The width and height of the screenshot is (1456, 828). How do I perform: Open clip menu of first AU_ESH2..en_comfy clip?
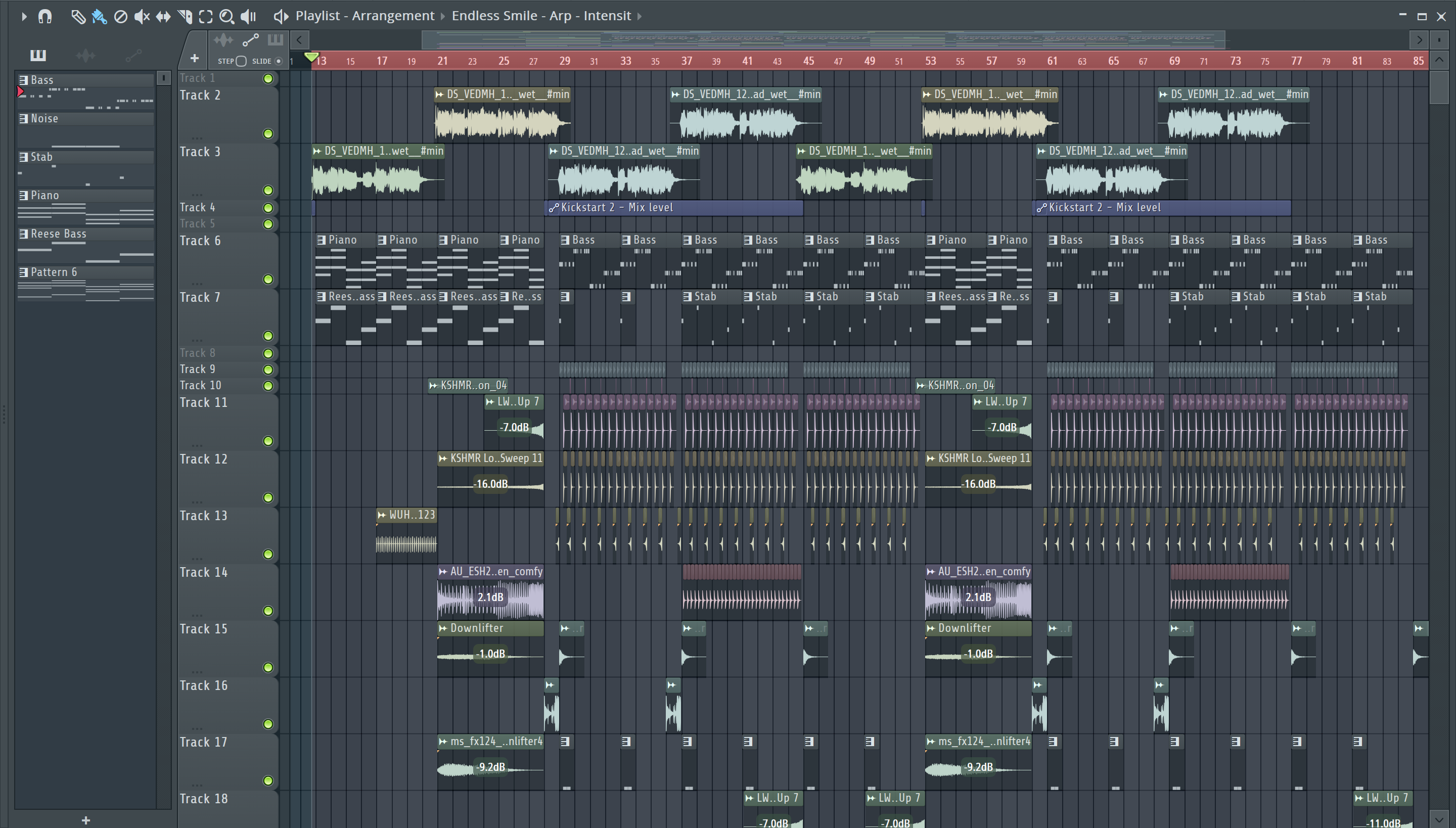click(443, 572)
